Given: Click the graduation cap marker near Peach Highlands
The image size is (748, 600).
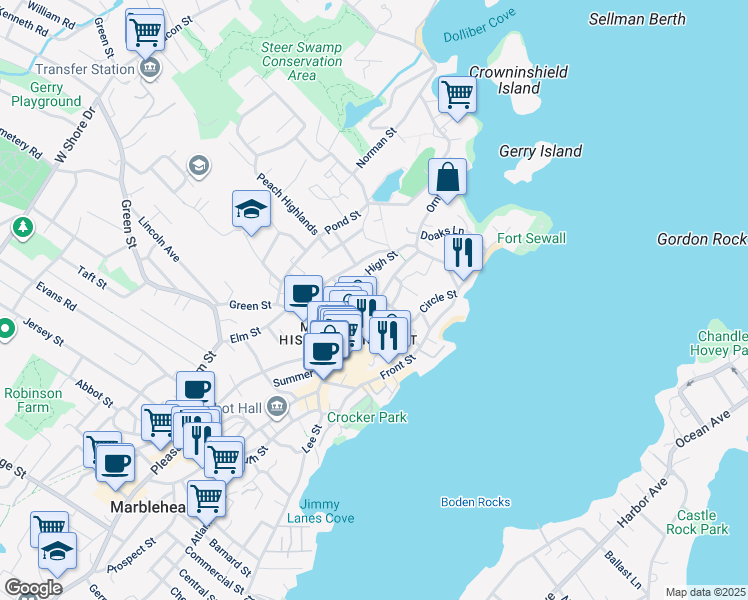Looking at the screenshot, I should [252, 209].
